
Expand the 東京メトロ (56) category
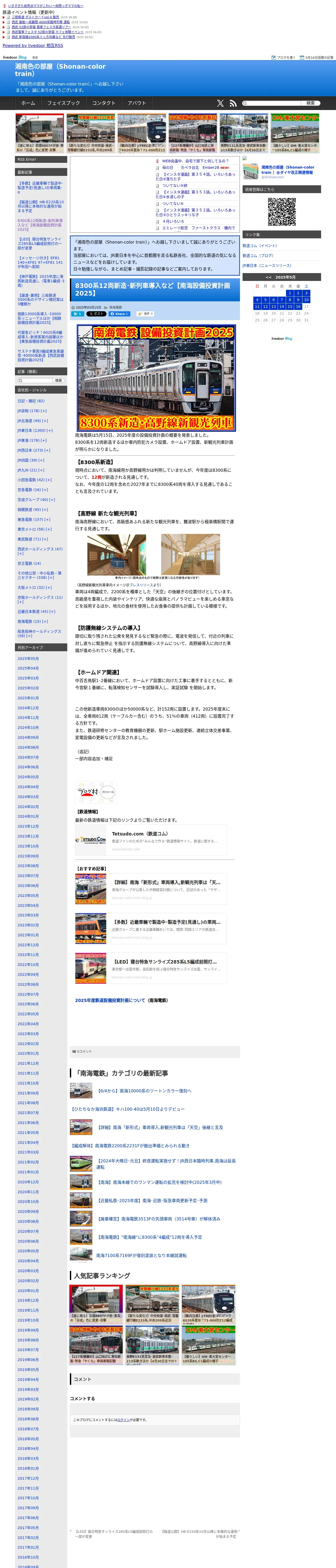(49, 529)
